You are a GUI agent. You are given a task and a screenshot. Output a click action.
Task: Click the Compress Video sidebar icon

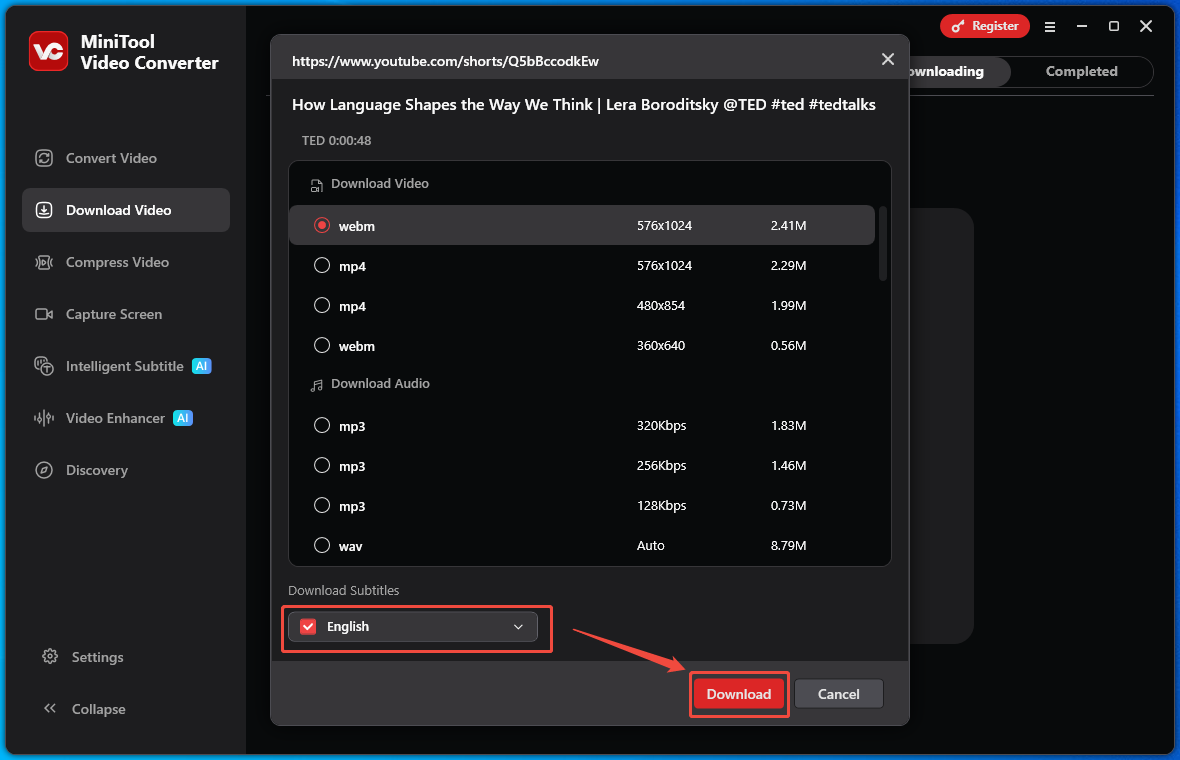[44, 262]
